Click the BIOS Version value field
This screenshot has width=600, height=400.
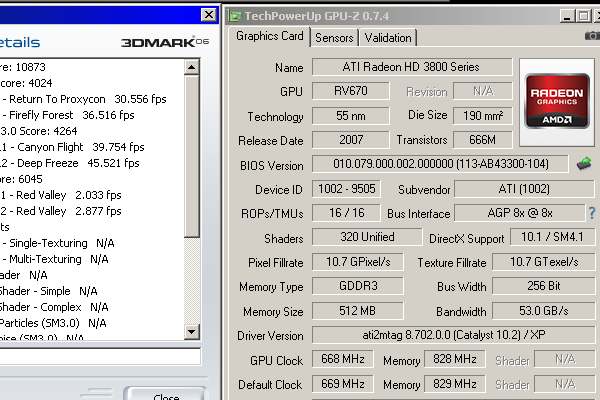click(x=440, y=164)
